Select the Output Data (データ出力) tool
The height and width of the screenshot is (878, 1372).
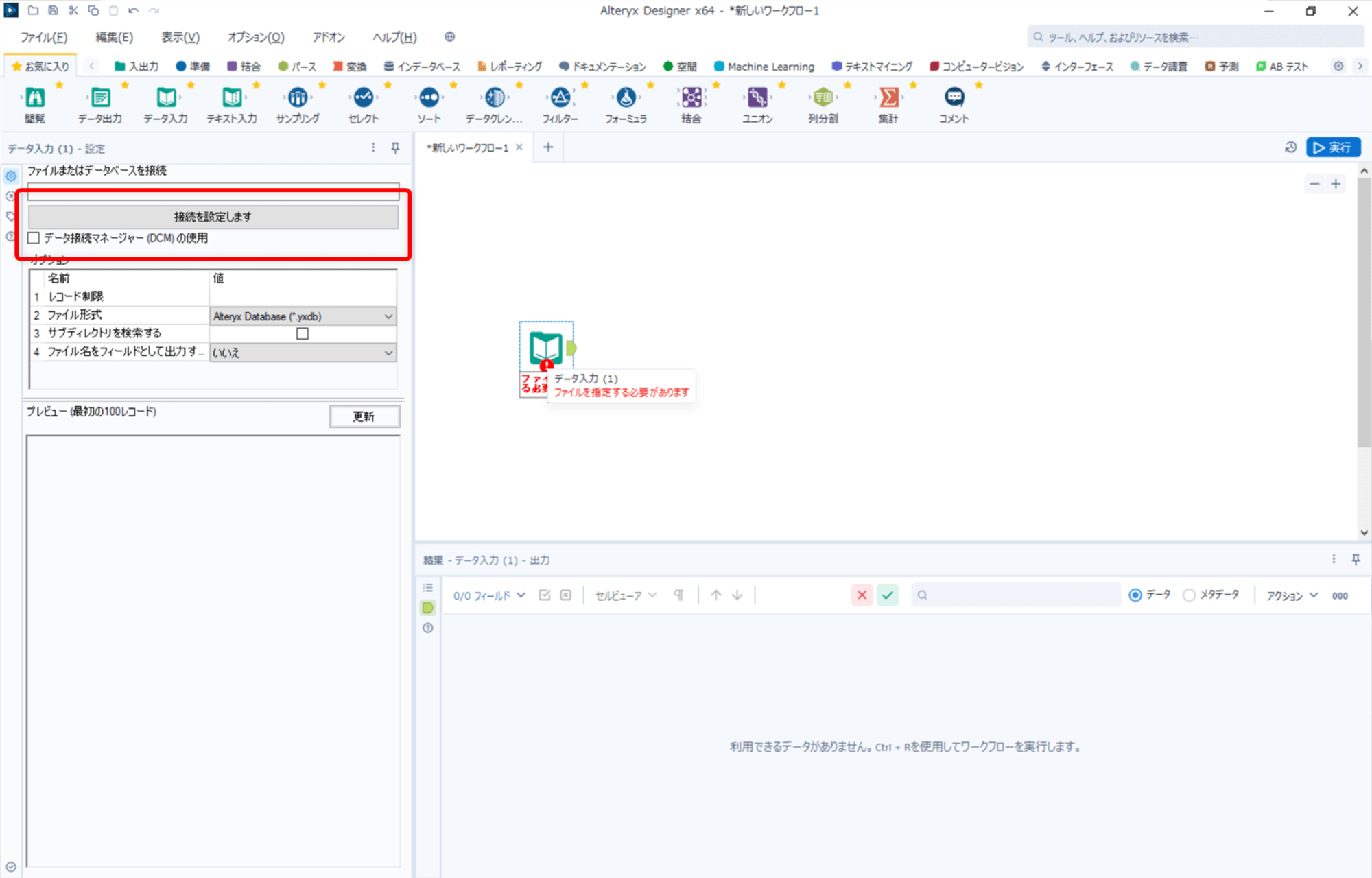[x=100, y=97]
